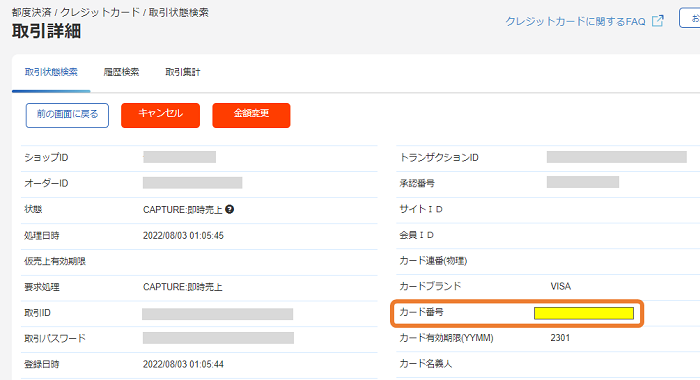Select the オーダーID label
This screenshot has width=700, height=380.
[46, 184]
